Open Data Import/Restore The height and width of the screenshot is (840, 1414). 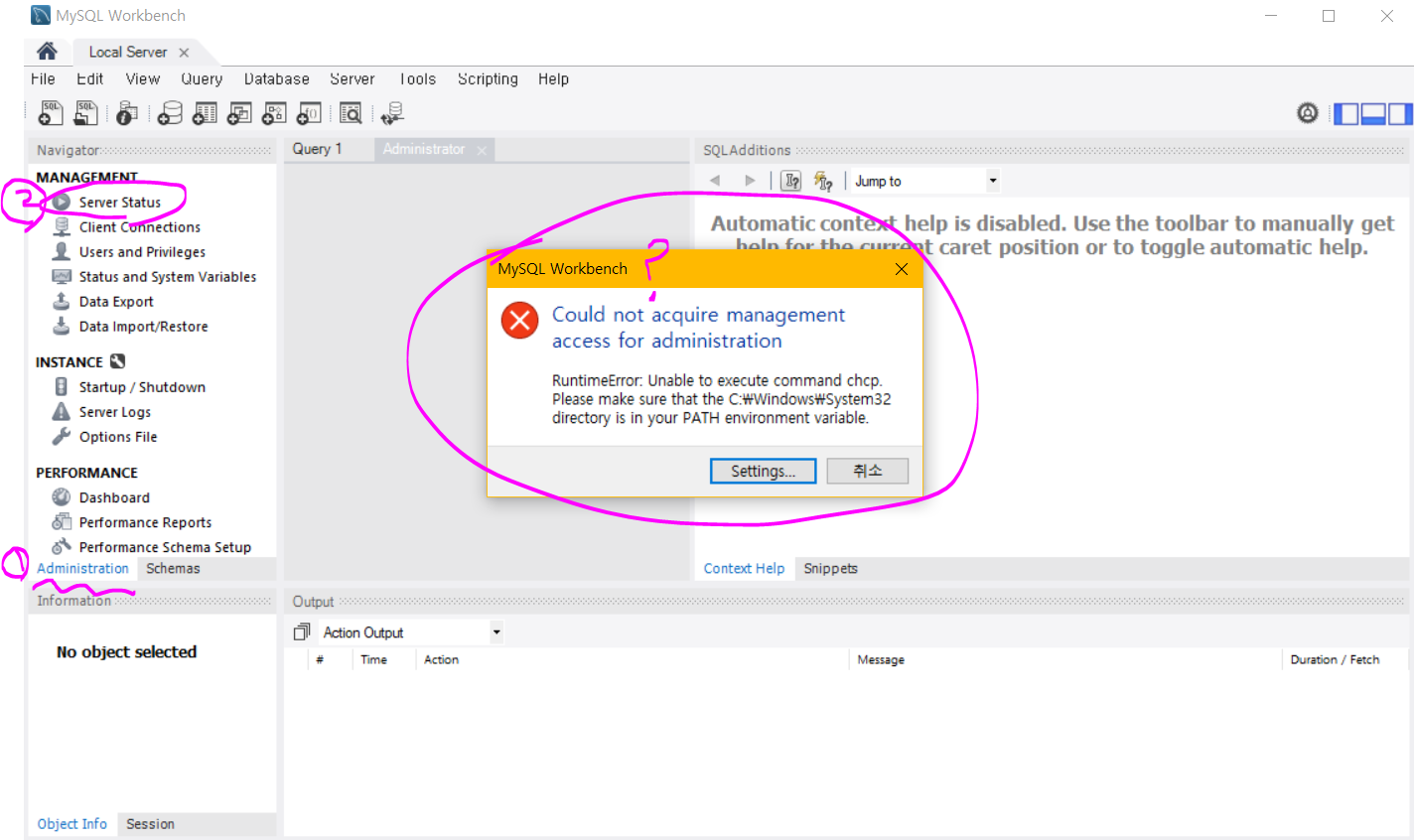(x=143, y=326)
